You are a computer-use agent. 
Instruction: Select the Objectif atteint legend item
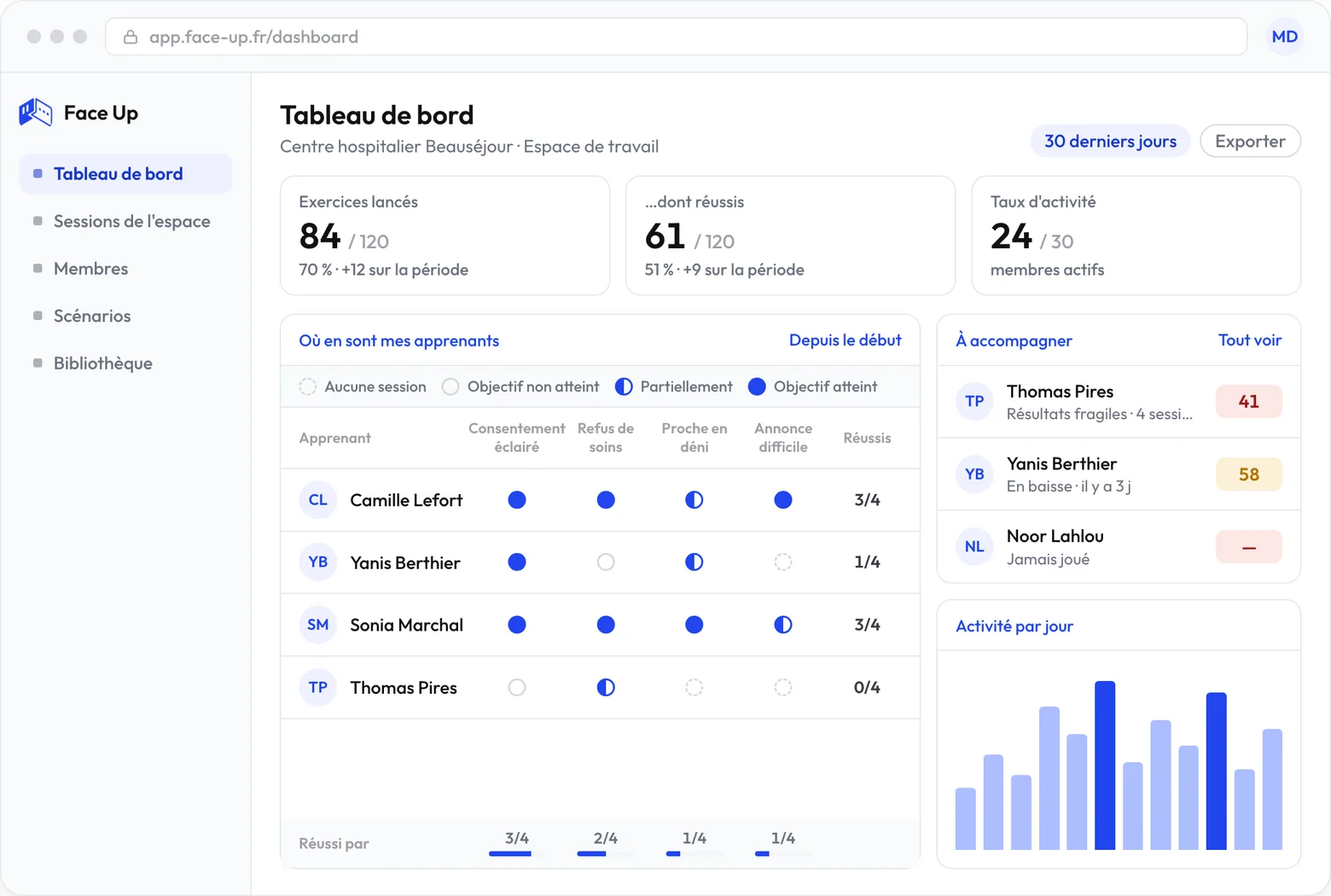812,387
